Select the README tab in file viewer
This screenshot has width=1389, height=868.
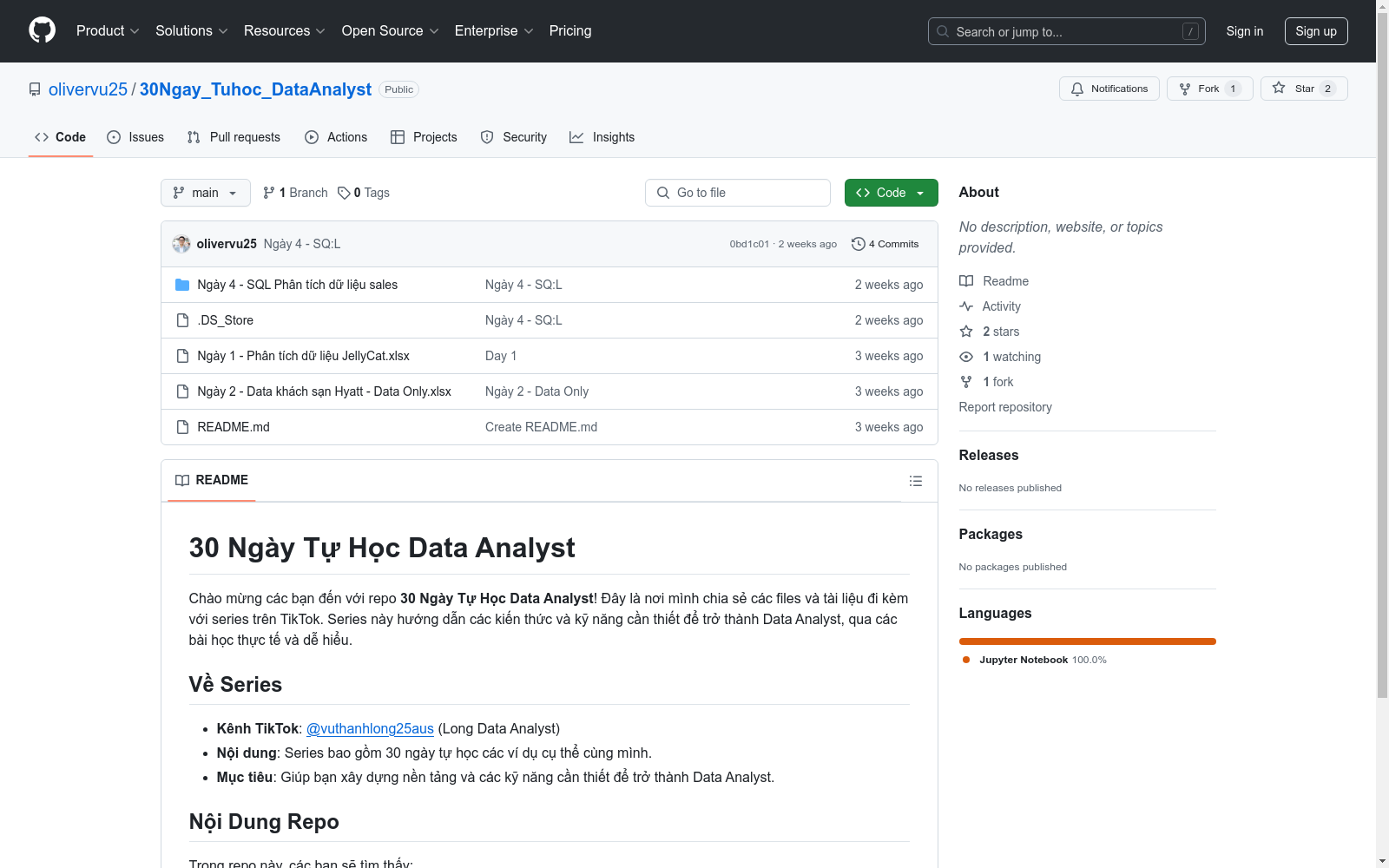point(212,480)
